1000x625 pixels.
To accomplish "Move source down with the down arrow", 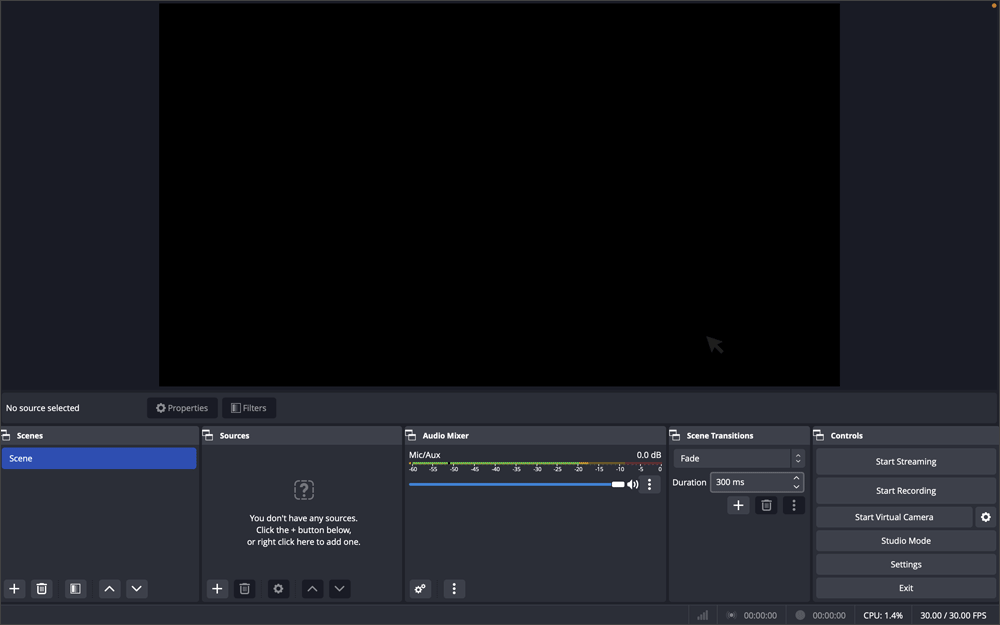I will point(339,589).
